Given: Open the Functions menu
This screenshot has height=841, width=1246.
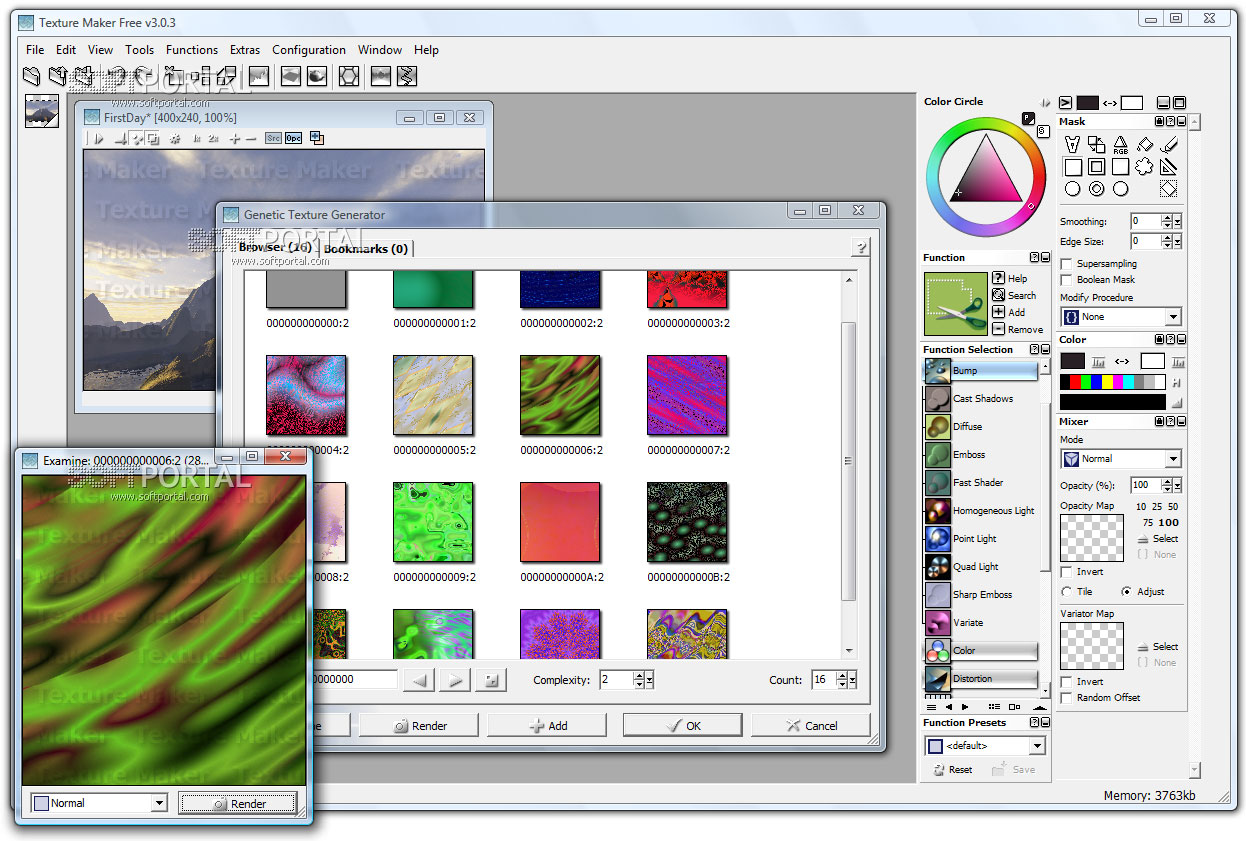Looking at the screenshot, I should [x=192, y=50].
